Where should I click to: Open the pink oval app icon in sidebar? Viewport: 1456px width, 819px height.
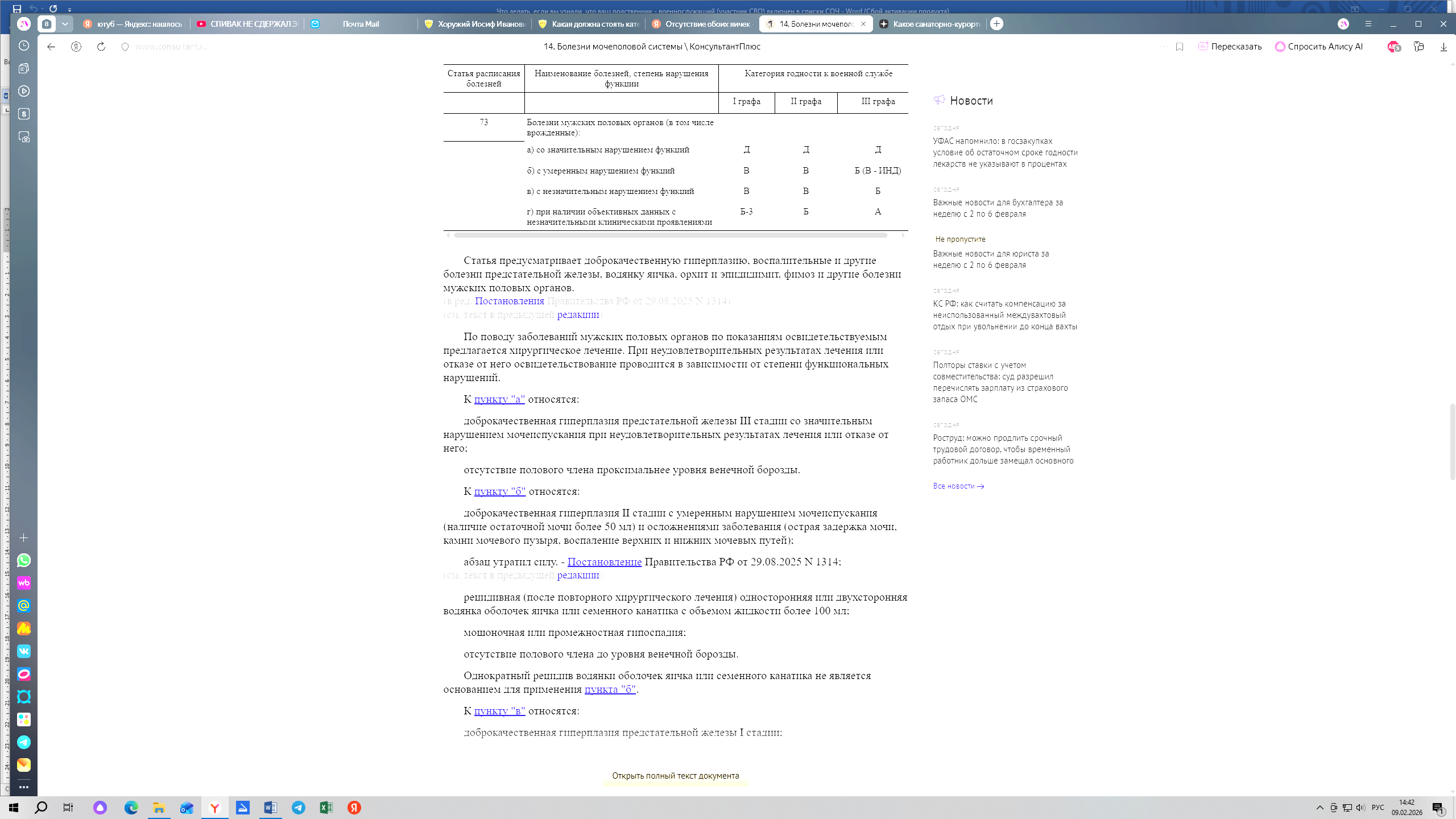click(24, 674)
